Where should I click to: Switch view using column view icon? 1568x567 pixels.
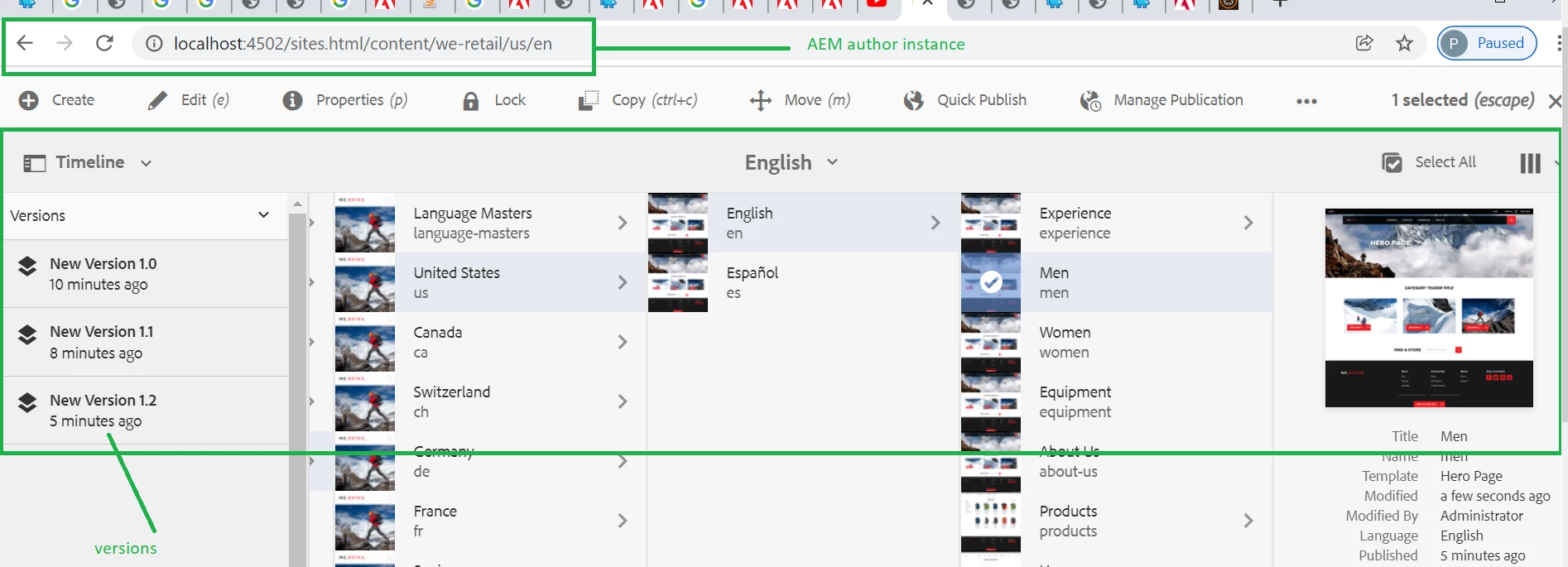point(1531,163)
